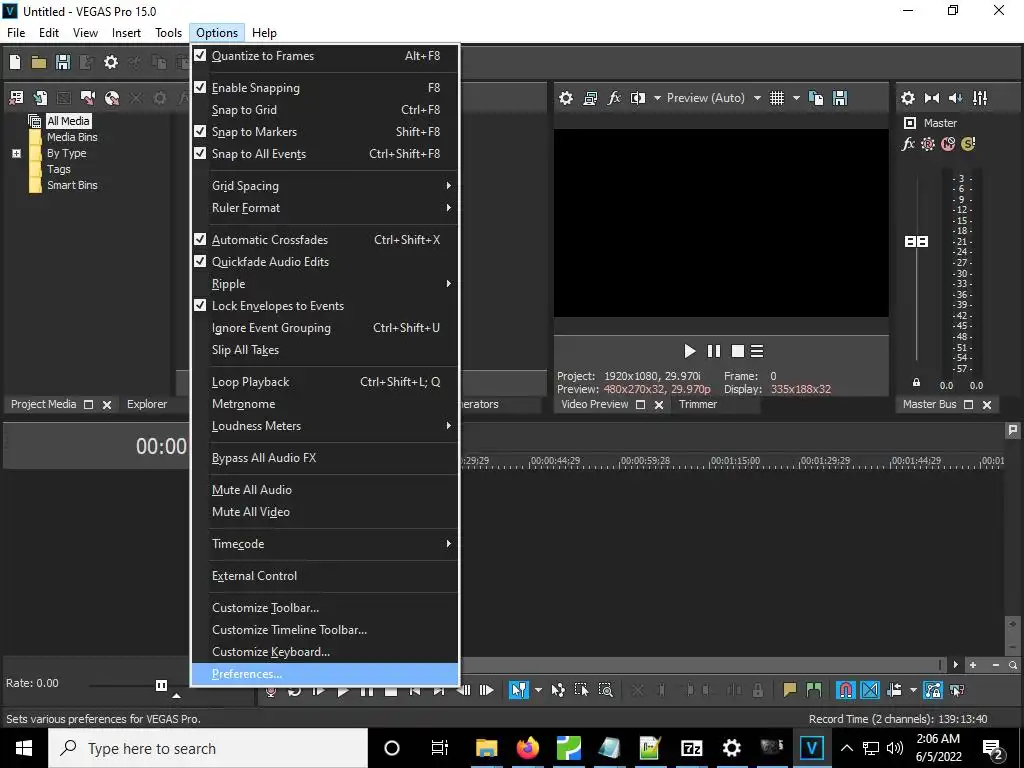Image resolution: width=1024 pixels, height=768 pixels.
Task: Expand the Ruler Format submenu
Action: pyautogui.click(x=325, y=208)
